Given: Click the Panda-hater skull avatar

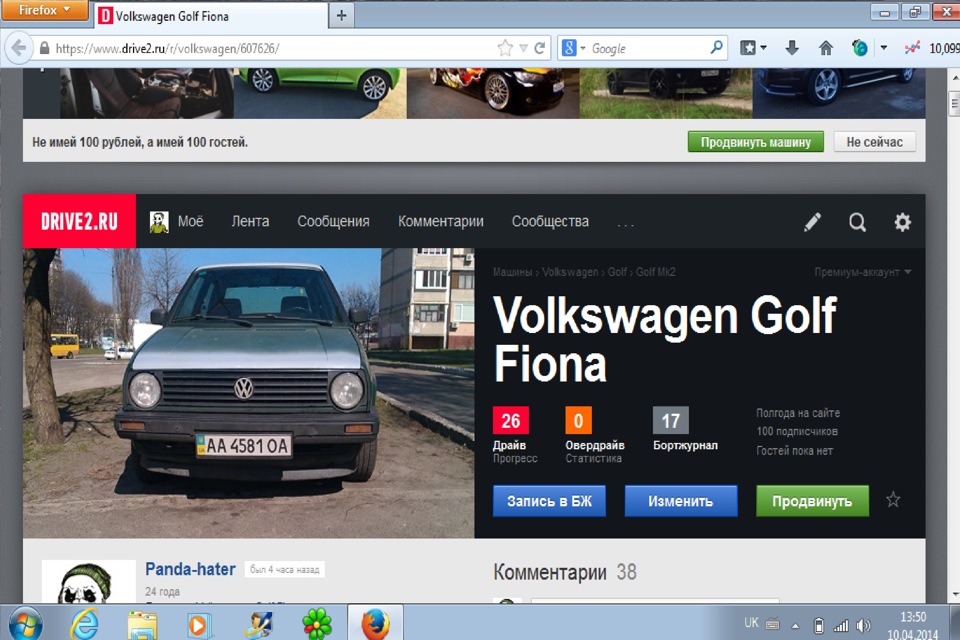Looking at the screenshot, I should pyautogui.click(x=89, y=581).
